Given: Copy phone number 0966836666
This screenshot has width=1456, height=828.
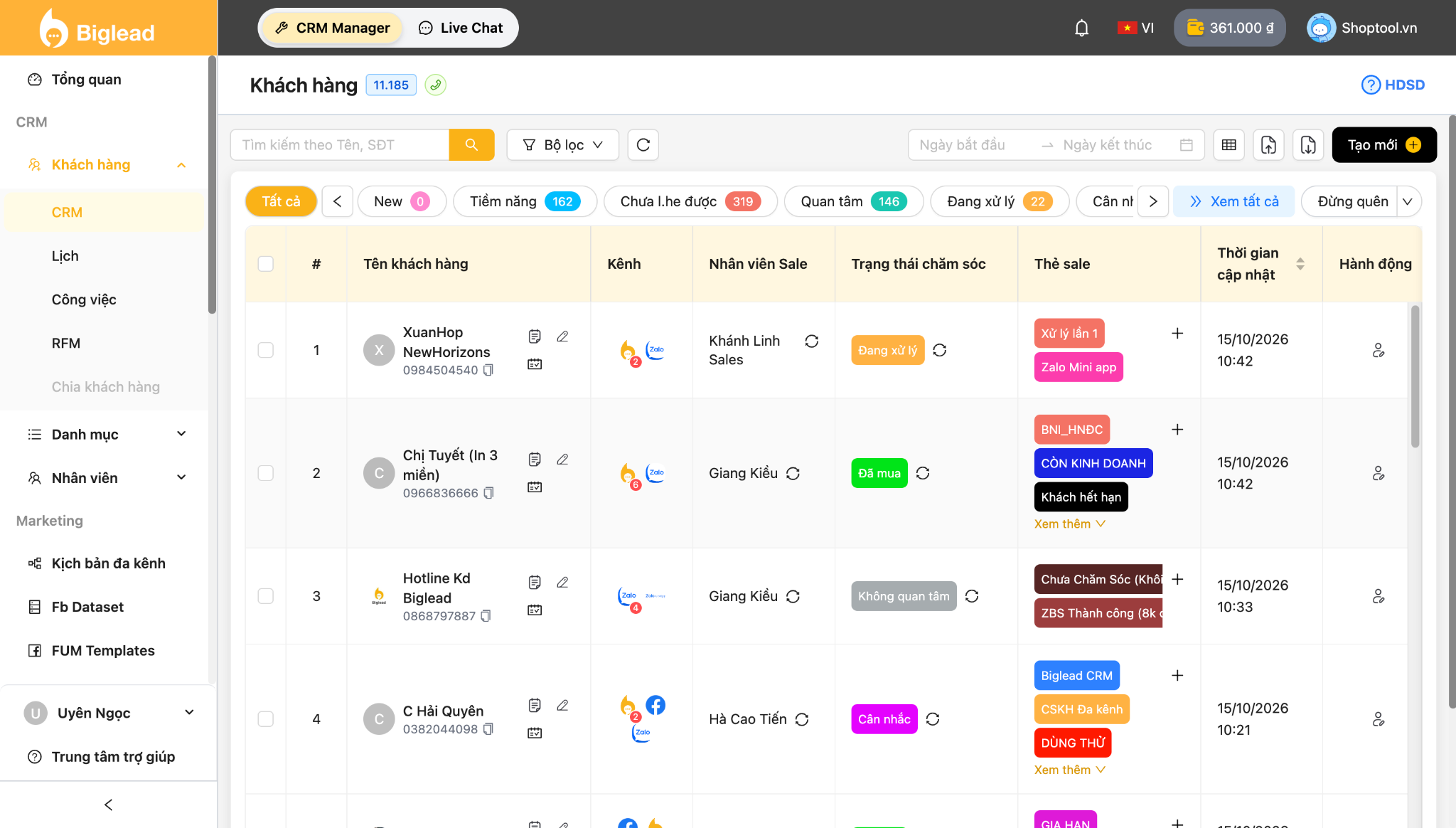Looking at the screenshot, I should click(x=488, y=493).
